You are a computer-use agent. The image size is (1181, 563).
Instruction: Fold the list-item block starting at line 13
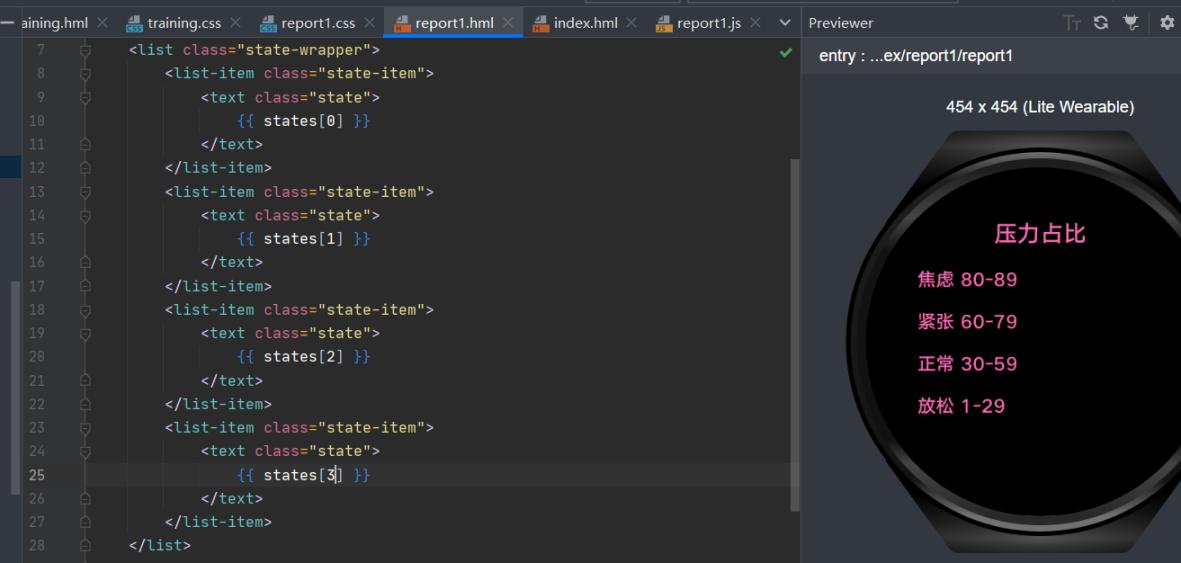[x=86, y=192]
